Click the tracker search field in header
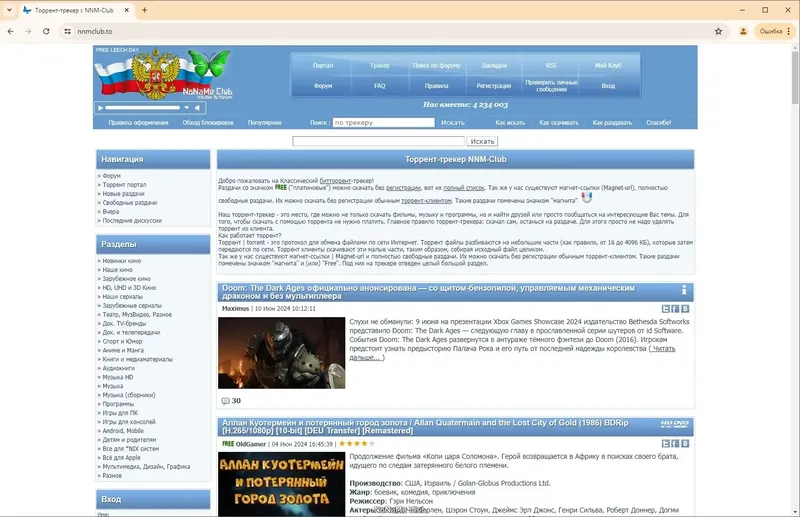The height and width of the screenshot is (517, 800). tap(384, 122)
